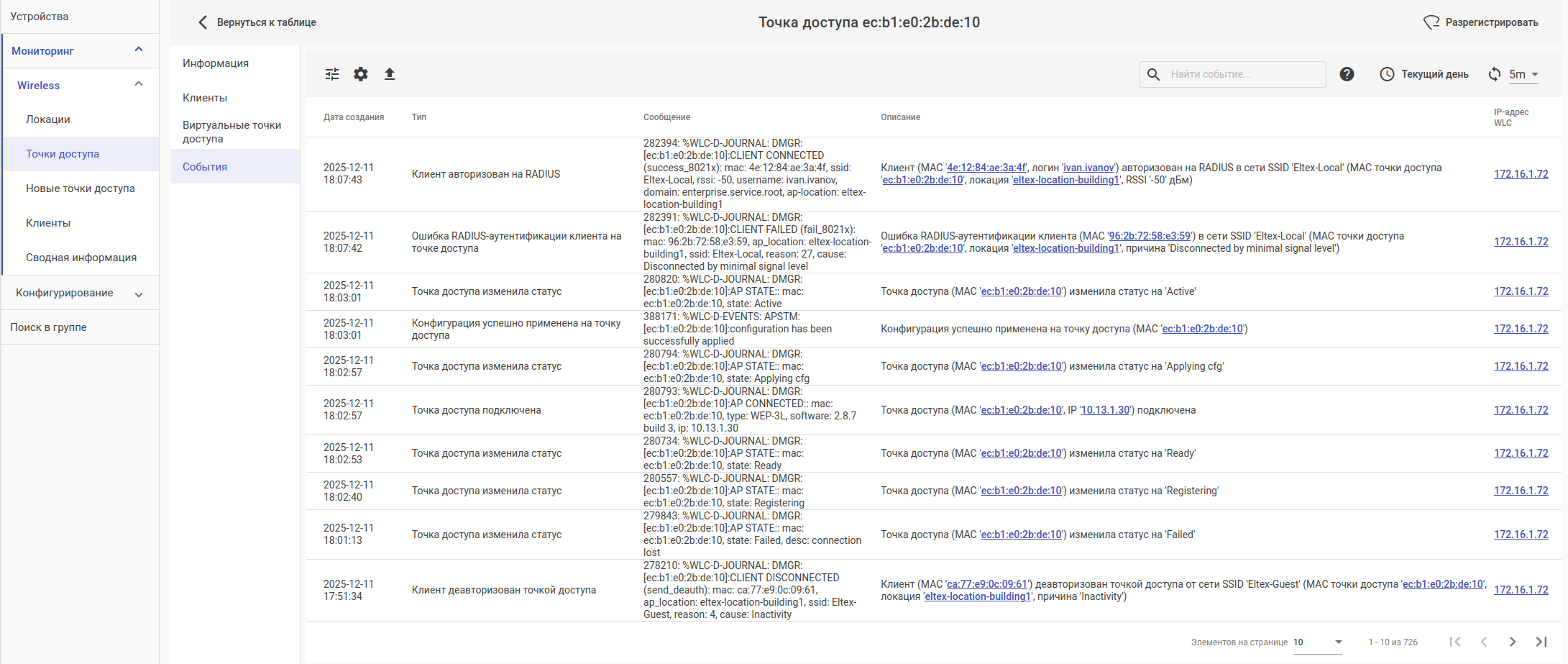Open the Виртуальные точки доступа tab

point(231,132)
